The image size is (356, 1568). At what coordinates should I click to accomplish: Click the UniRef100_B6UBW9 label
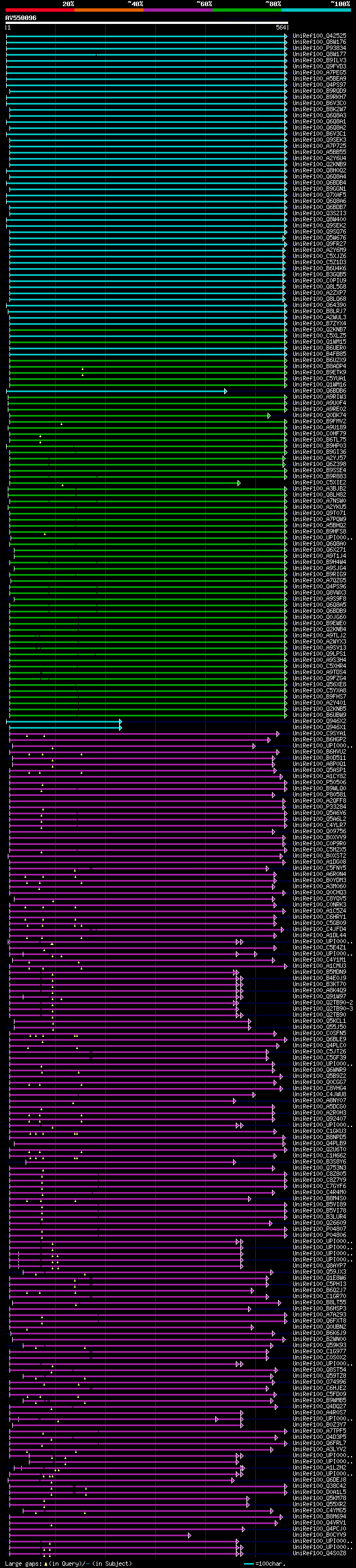click(319, 715)
